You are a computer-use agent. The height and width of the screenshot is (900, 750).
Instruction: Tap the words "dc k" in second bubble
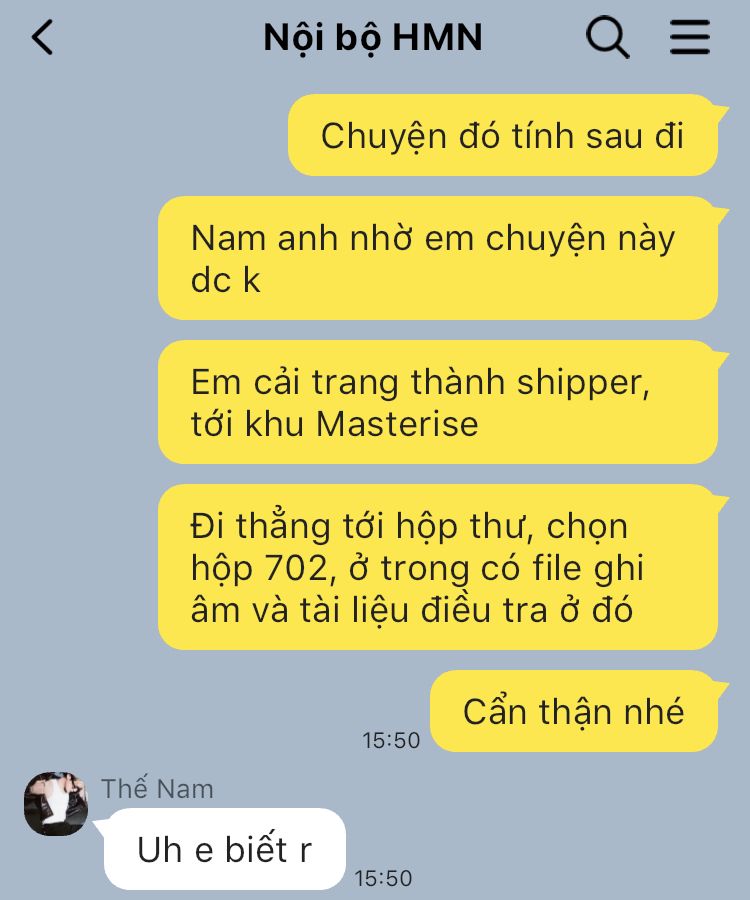[225, 280]
